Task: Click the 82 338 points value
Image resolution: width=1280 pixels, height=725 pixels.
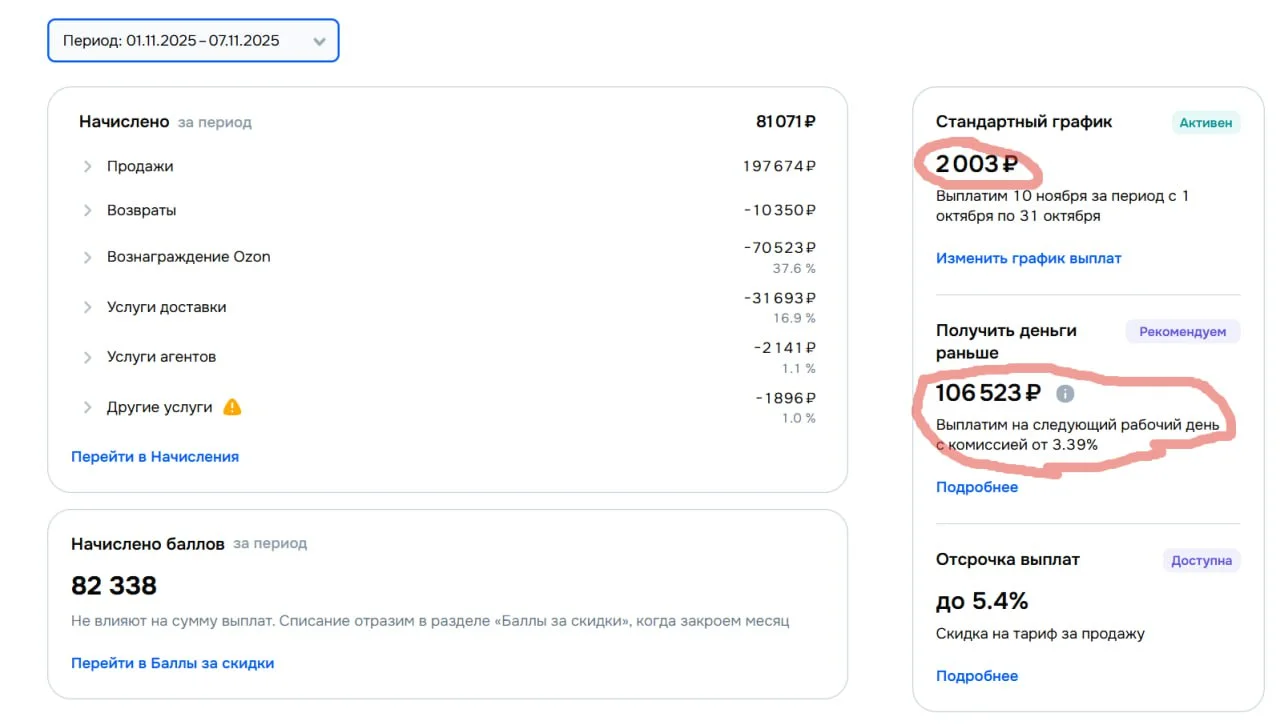Action: pyautogui.click(x=114, y=585)
